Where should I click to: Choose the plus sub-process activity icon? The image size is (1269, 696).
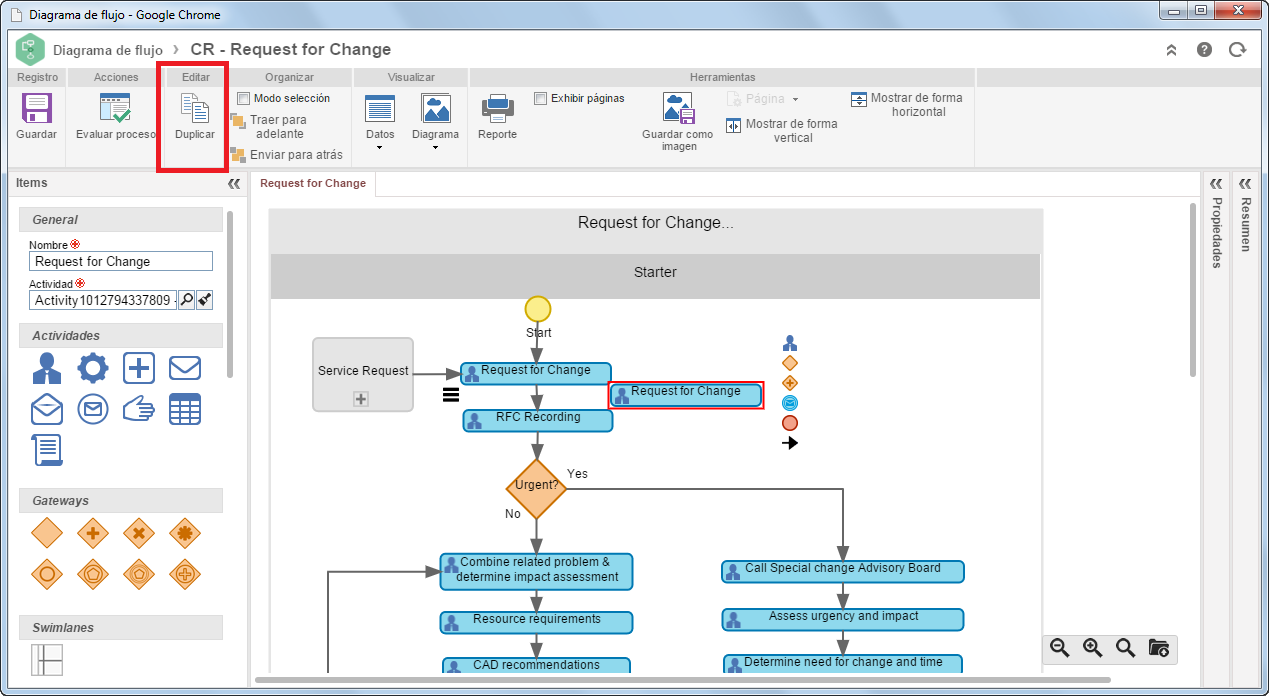(x=139, y=368)
